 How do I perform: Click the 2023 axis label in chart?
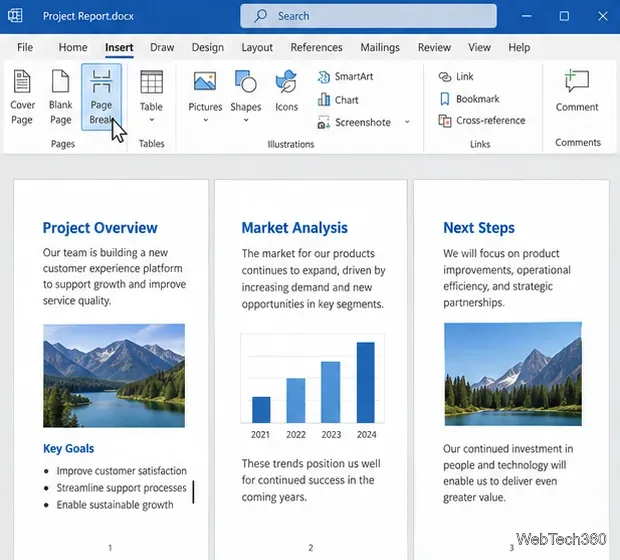pyautogui.click(x=331, y=435)
